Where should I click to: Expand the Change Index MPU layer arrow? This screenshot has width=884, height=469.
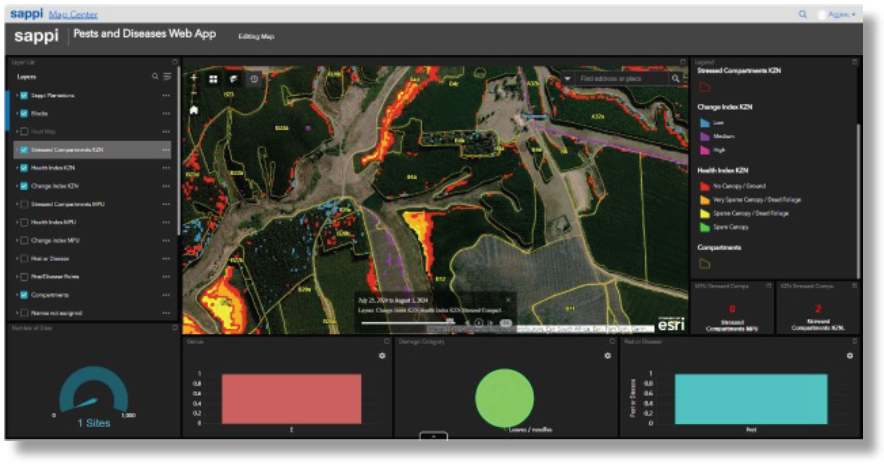[17, 241]
